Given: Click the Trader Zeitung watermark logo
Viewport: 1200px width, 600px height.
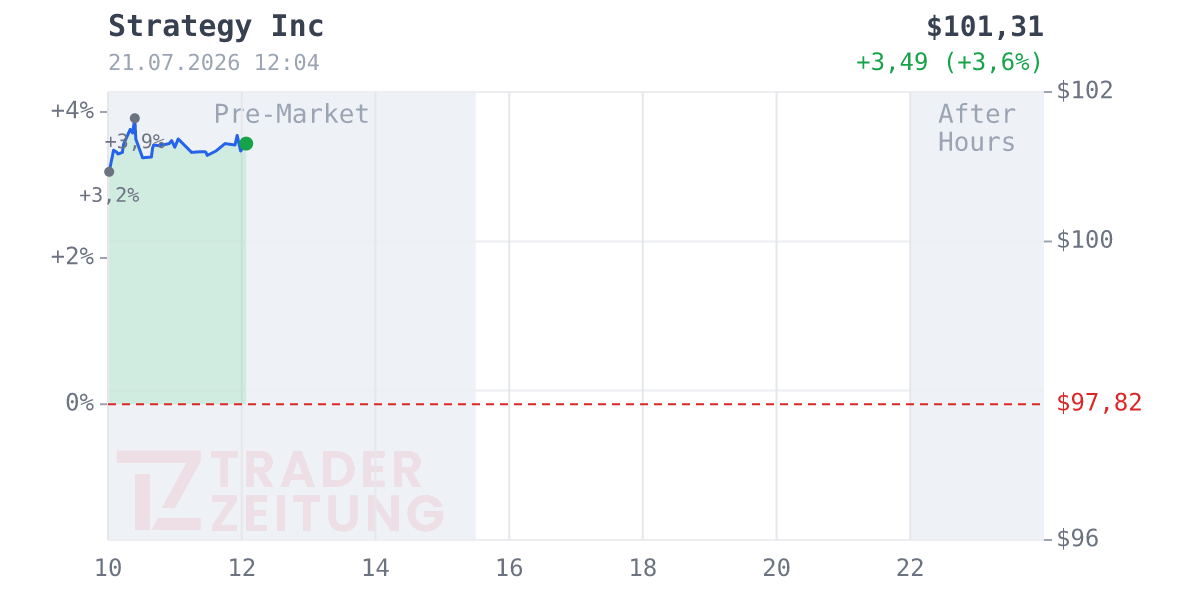Looking at the screenshot, I should click(280, 491).
